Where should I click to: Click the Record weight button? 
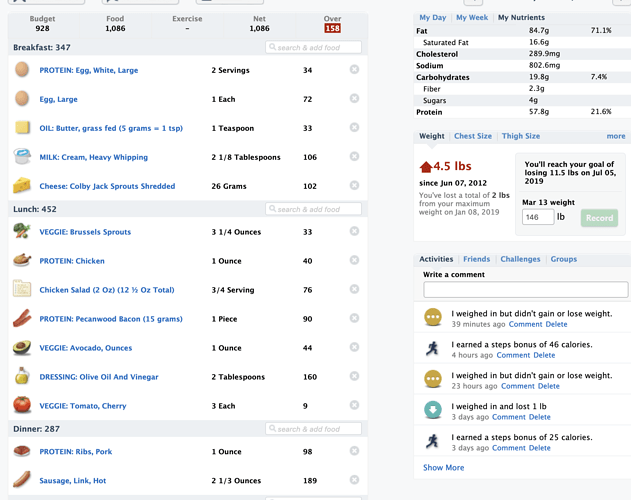coord(599,218)
